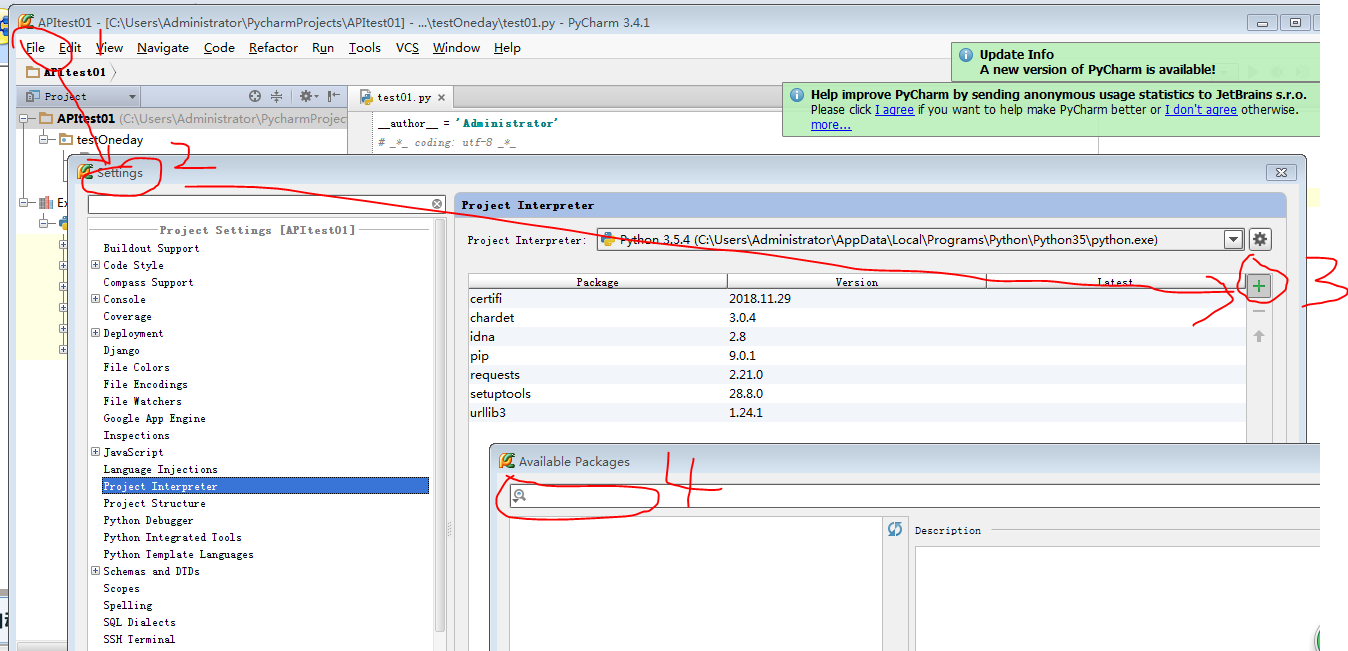Image resolution: width=1348 pixels, height=651 pixels.
Task: Click the plus icon to install a package
Action: point(1259,287)
